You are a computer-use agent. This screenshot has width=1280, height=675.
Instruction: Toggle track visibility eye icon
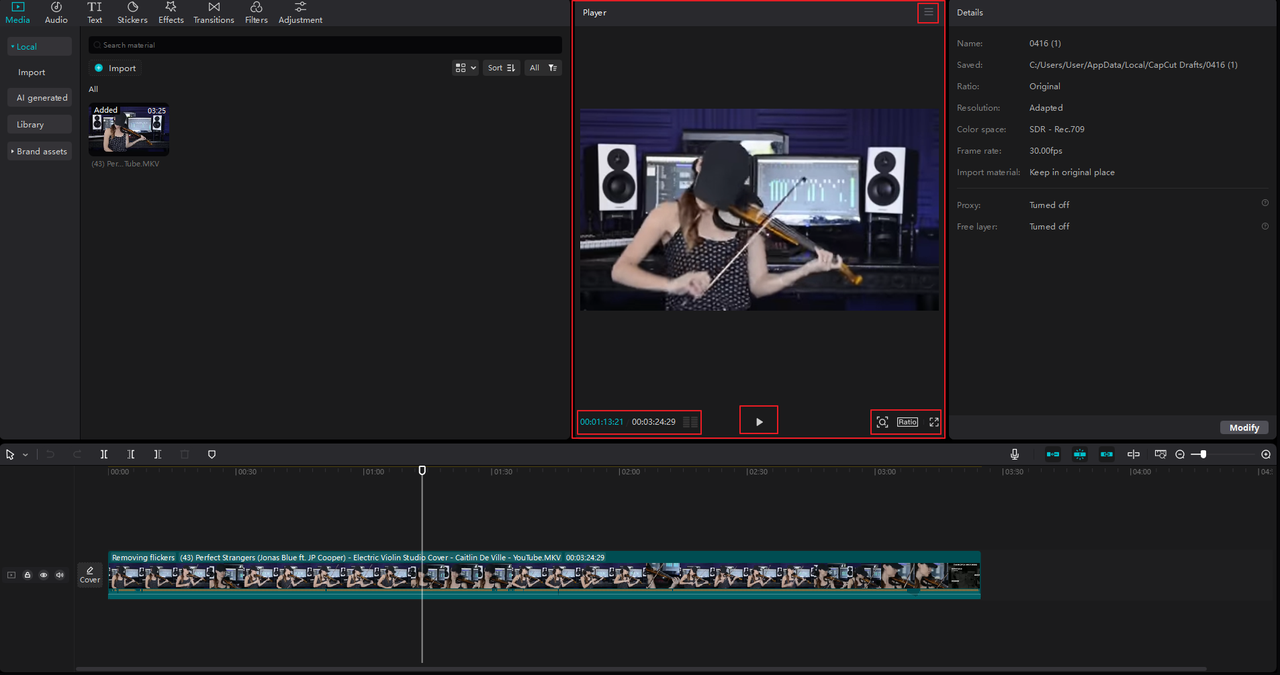(x=43, y=575)
